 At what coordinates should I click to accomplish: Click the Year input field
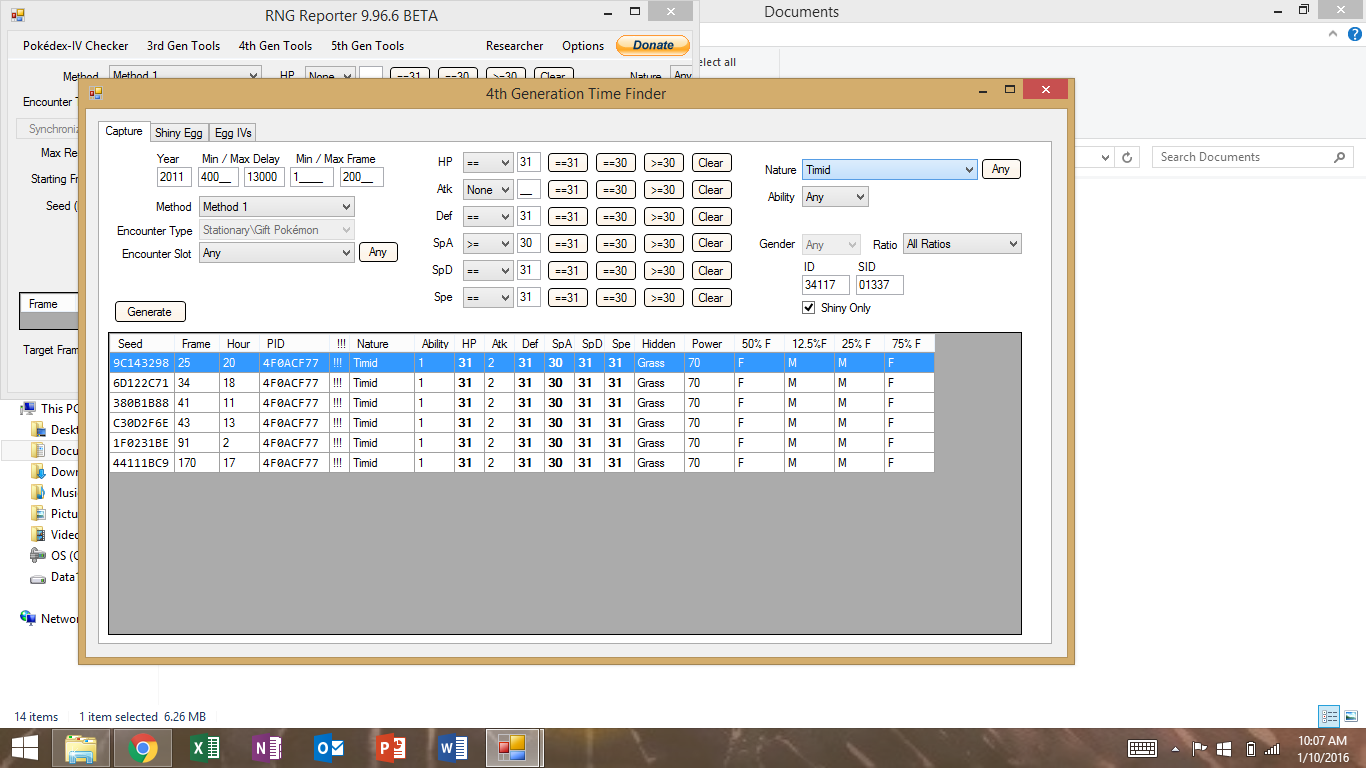(x=174, y=177)
